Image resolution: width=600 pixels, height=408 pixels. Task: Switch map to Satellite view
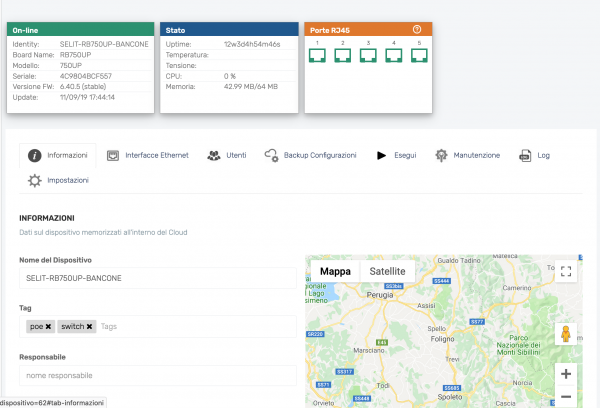coord(387,271)
